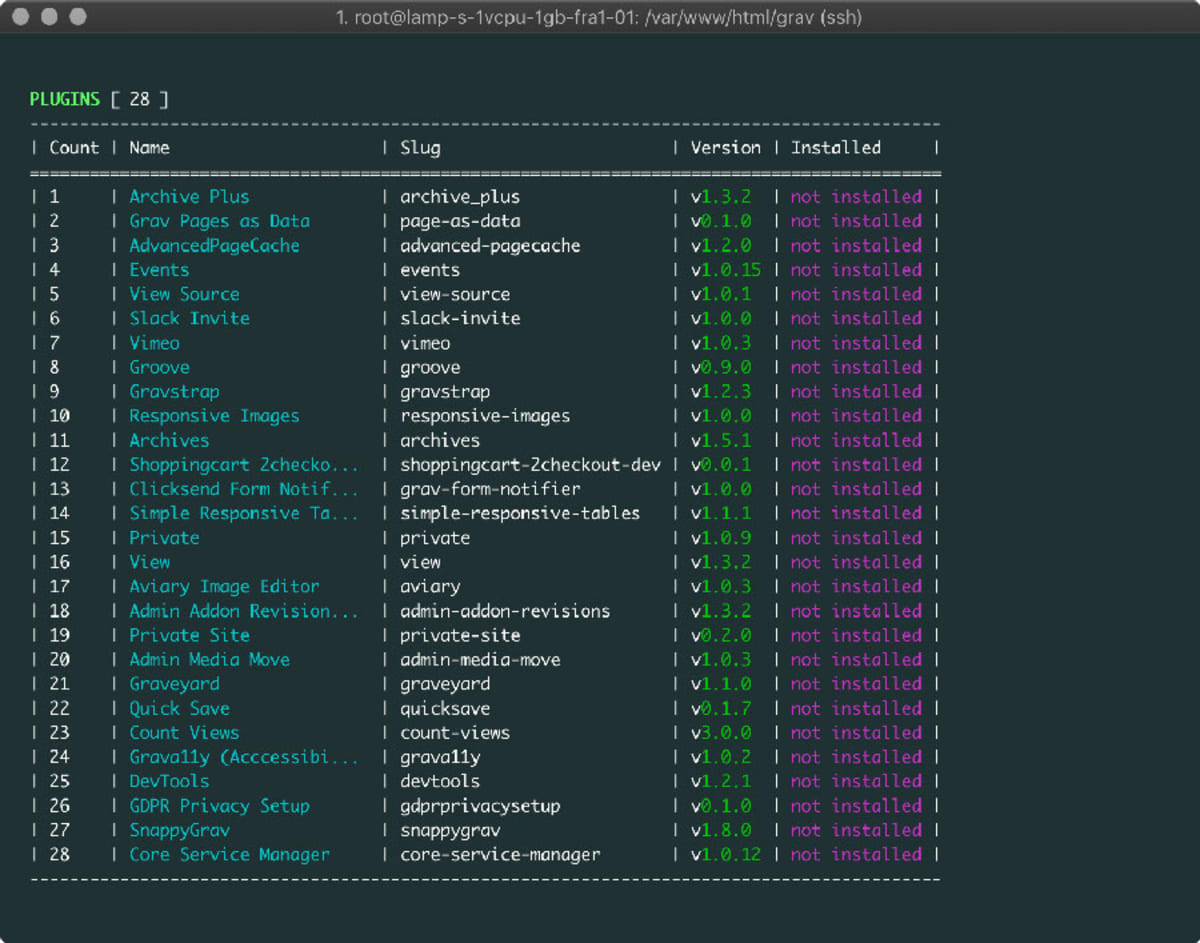The image size is (1200, 943).
Task: Click the Graveyard plugin name
Action: [x=174, y=684]
